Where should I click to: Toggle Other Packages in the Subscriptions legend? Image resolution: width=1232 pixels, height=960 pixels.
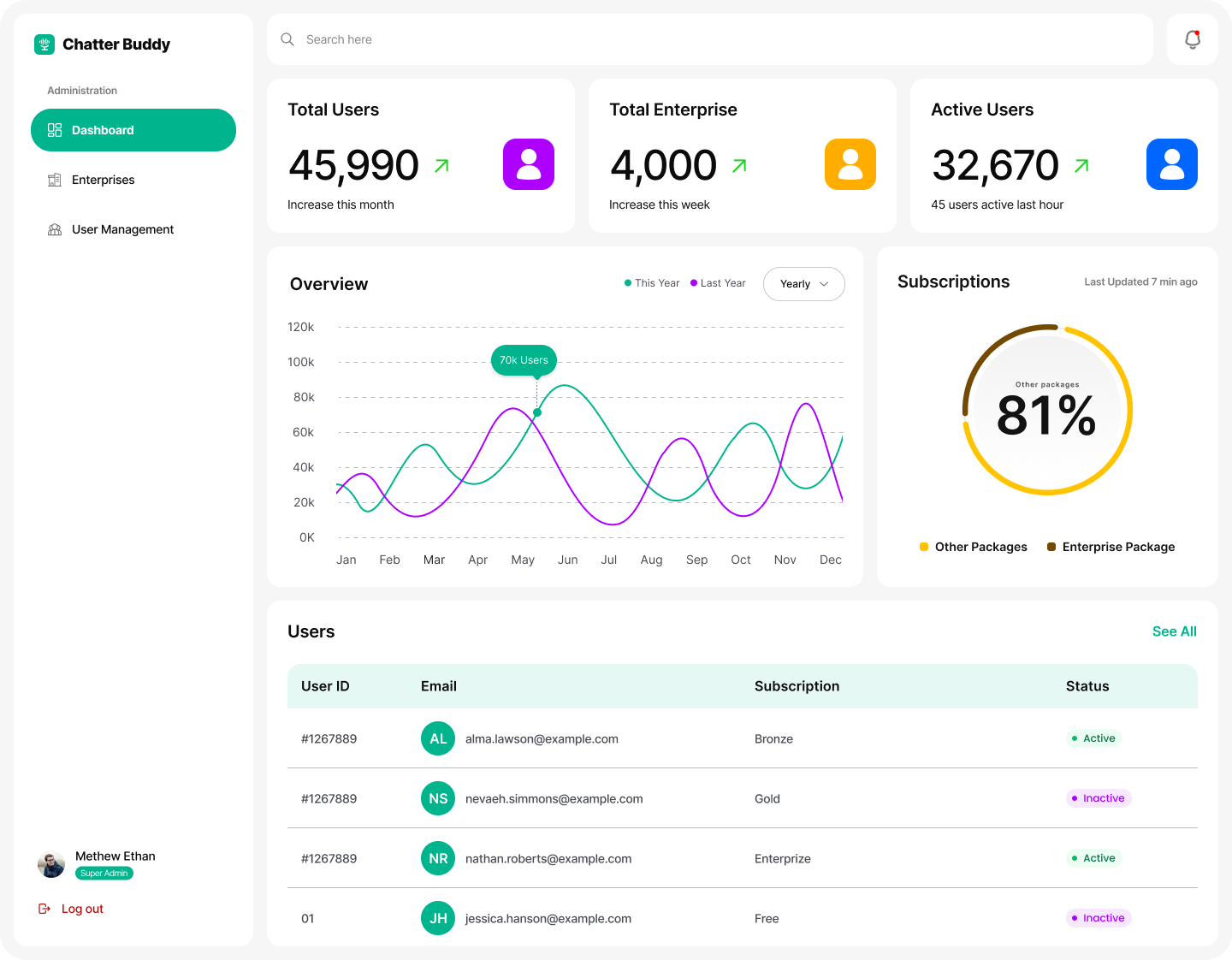click(973, 547)
